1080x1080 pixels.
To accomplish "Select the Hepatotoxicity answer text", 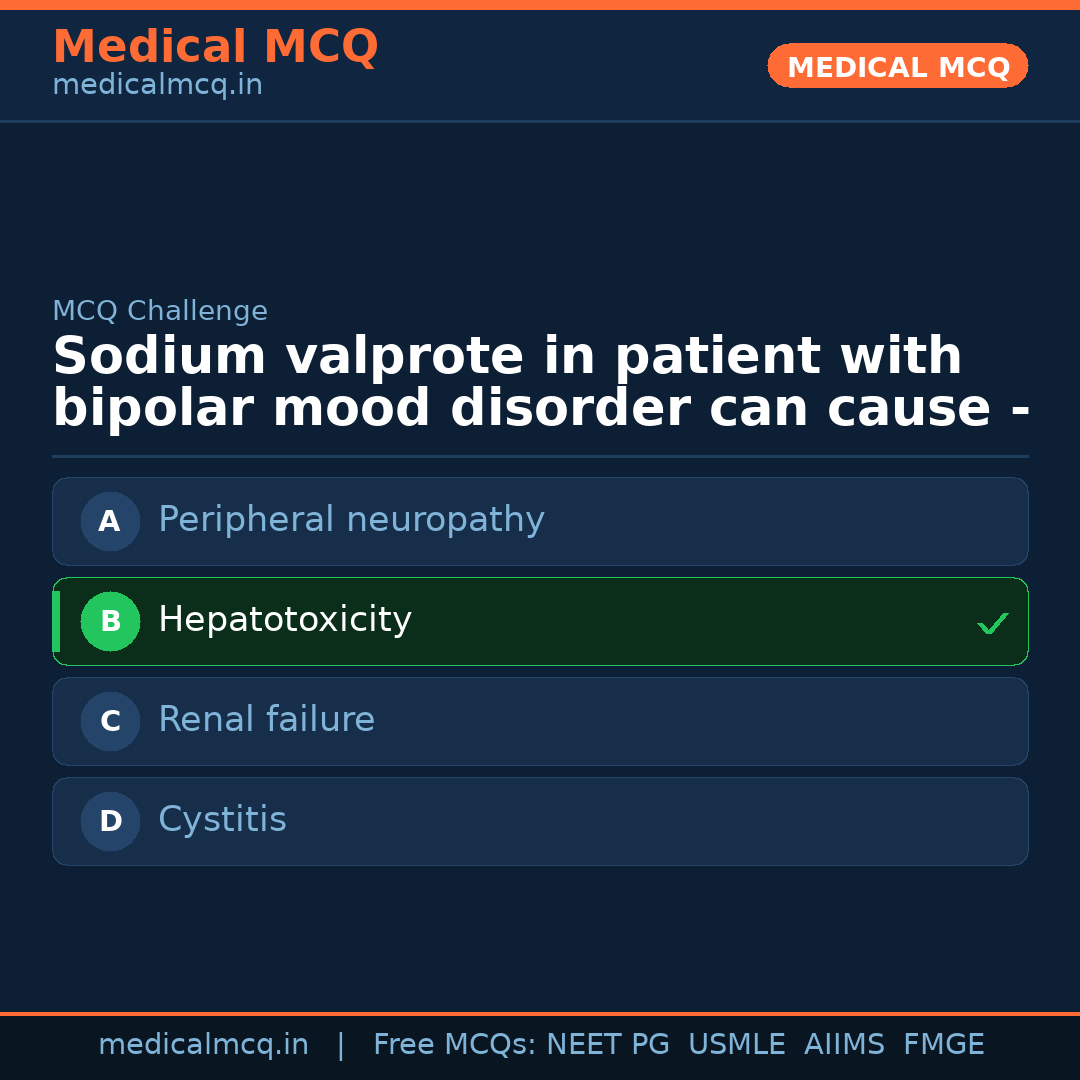I will [x=284, y=620].
